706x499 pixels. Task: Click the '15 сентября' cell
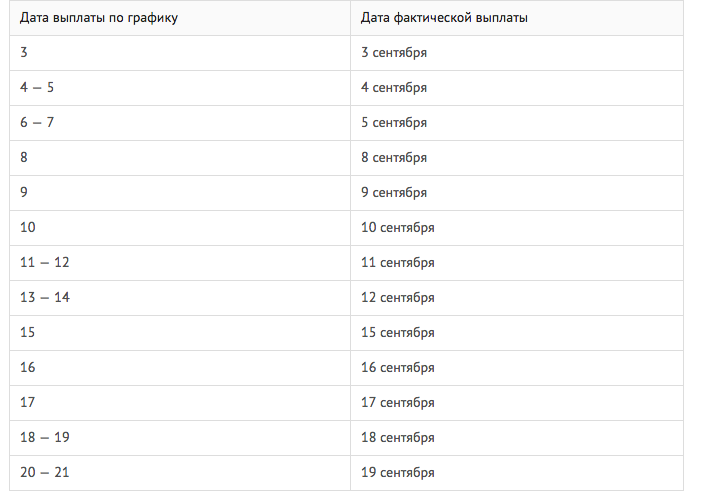click(517, 333)
